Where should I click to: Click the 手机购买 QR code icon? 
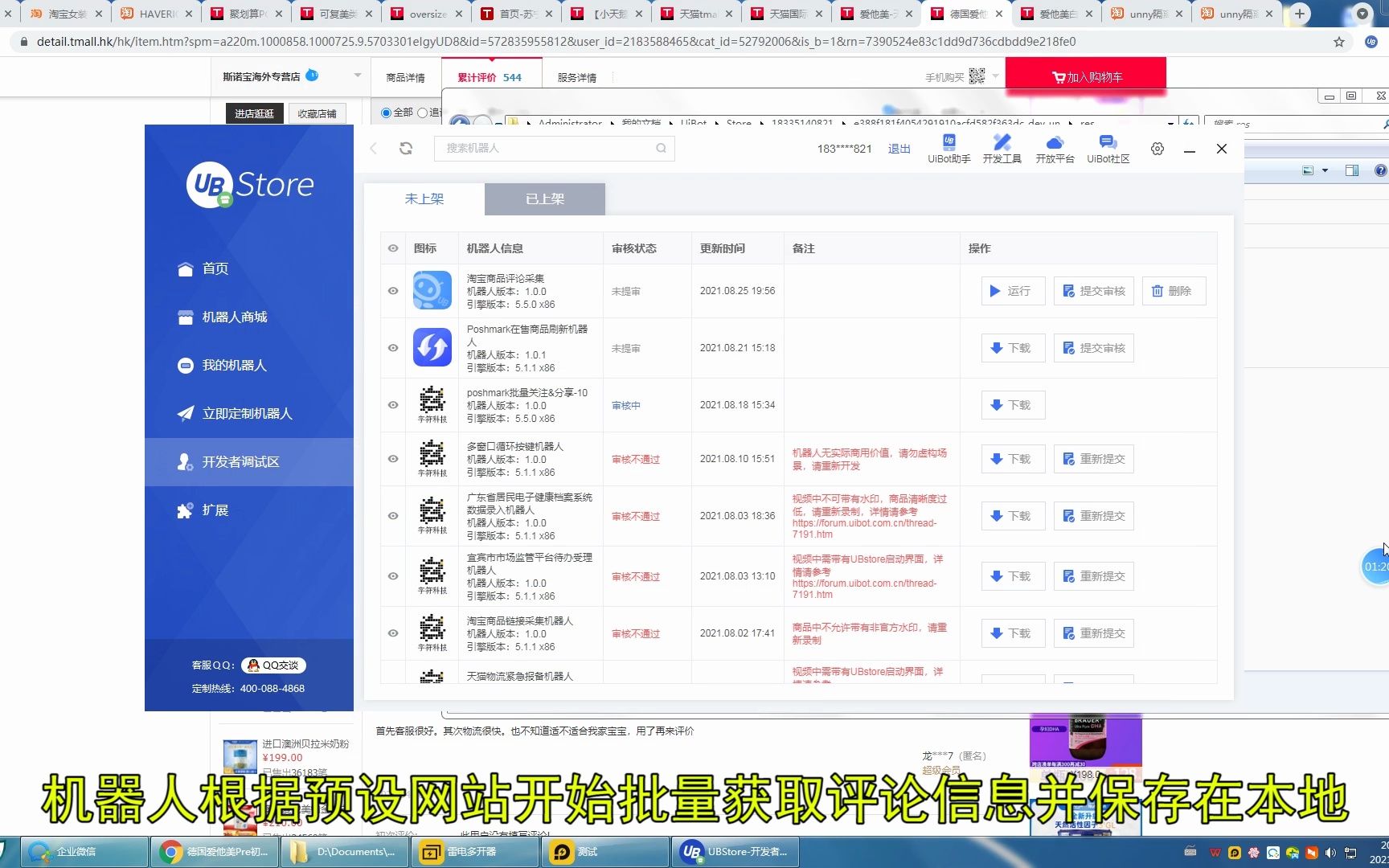pos(977,76)
